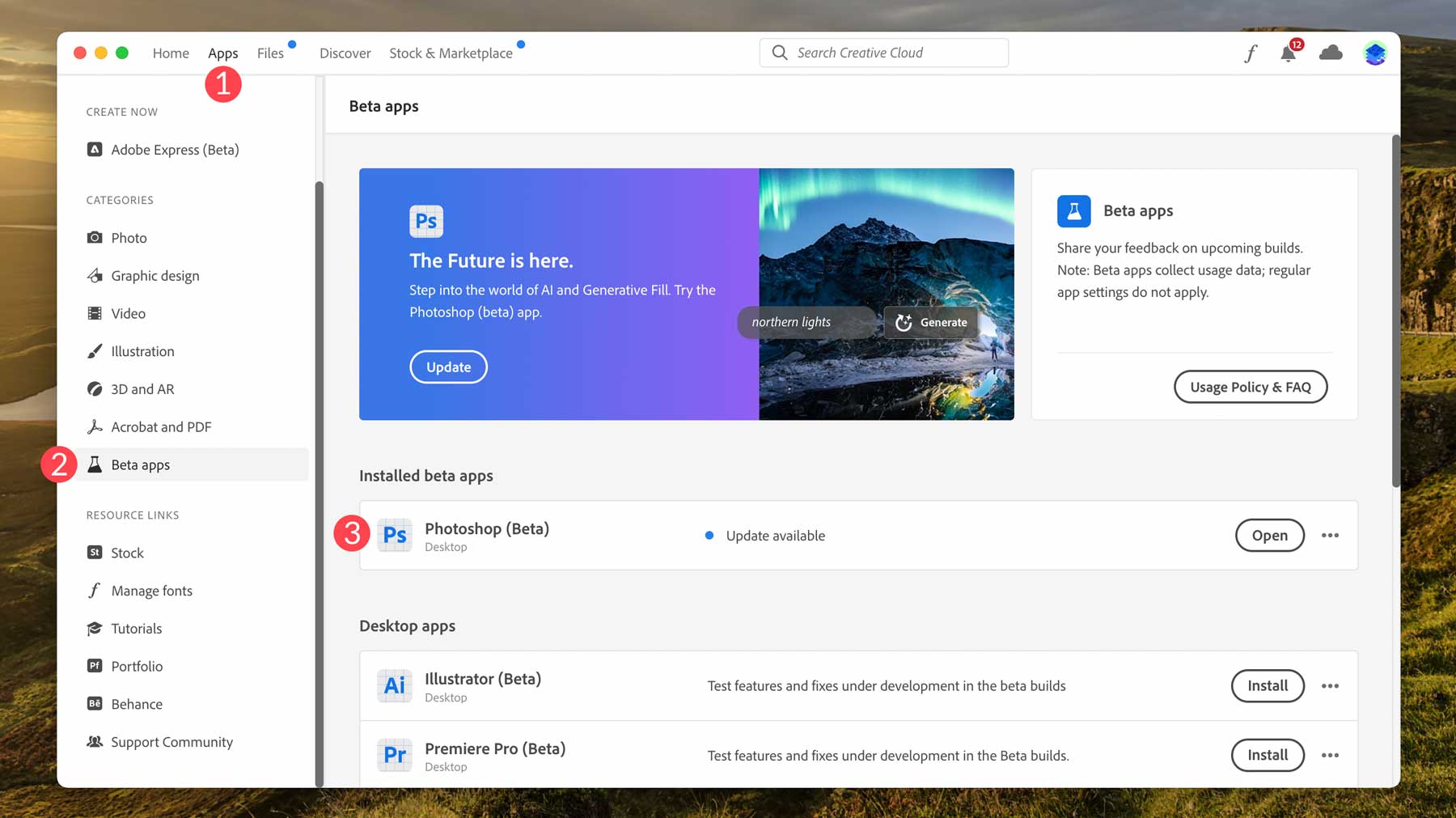Click the Beta apps flask sidebar icon
The width and height of the screenshot is (1456, 818).
tap(95, 464)
